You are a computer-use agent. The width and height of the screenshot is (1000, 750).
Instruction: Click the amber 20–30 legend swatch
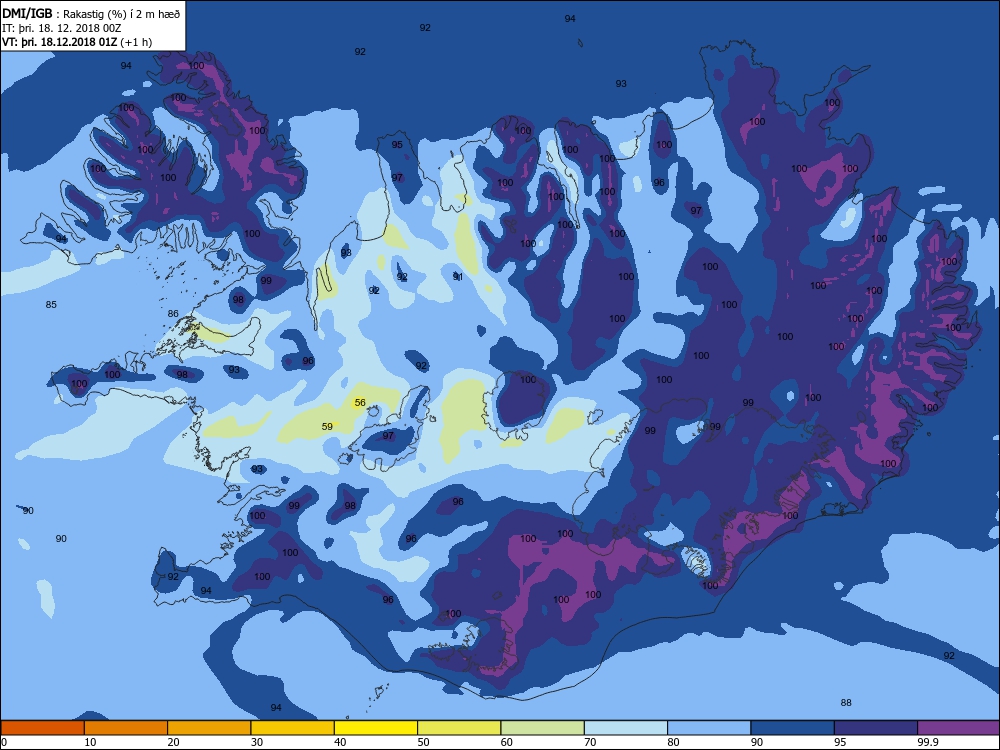[x=209, y=728]
